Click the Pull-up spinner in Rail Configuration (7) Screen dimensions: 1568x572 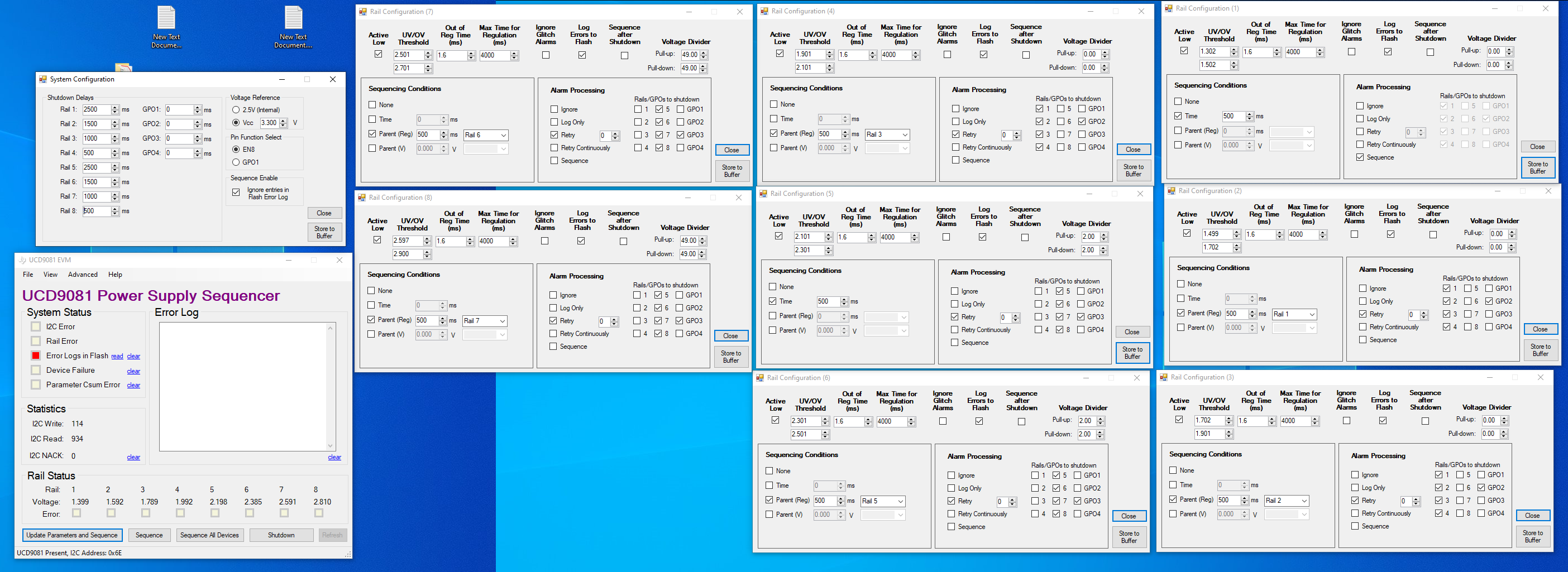(x=704, y=55)
